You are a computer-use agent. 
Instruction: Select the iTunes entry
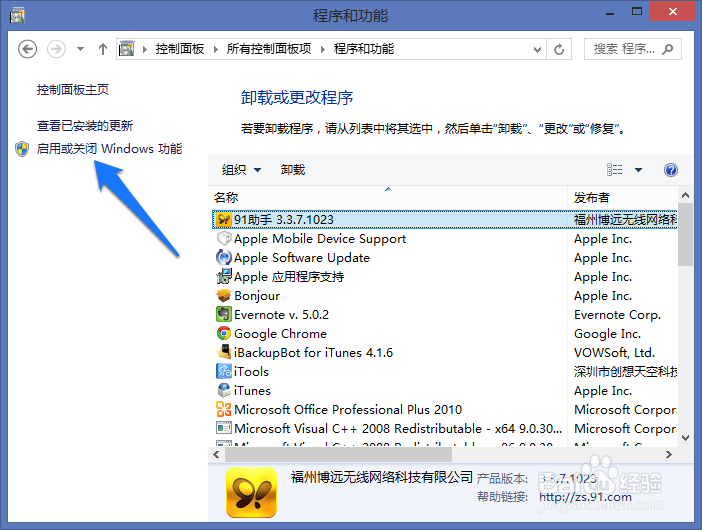coord(252,391)
